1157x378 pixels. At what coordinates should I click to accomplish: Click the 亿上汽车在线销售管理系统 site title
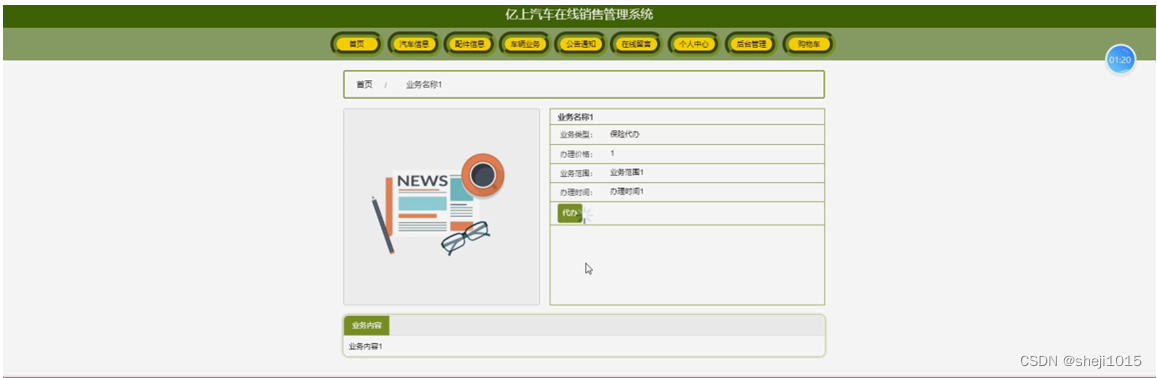tap(579, 15)
